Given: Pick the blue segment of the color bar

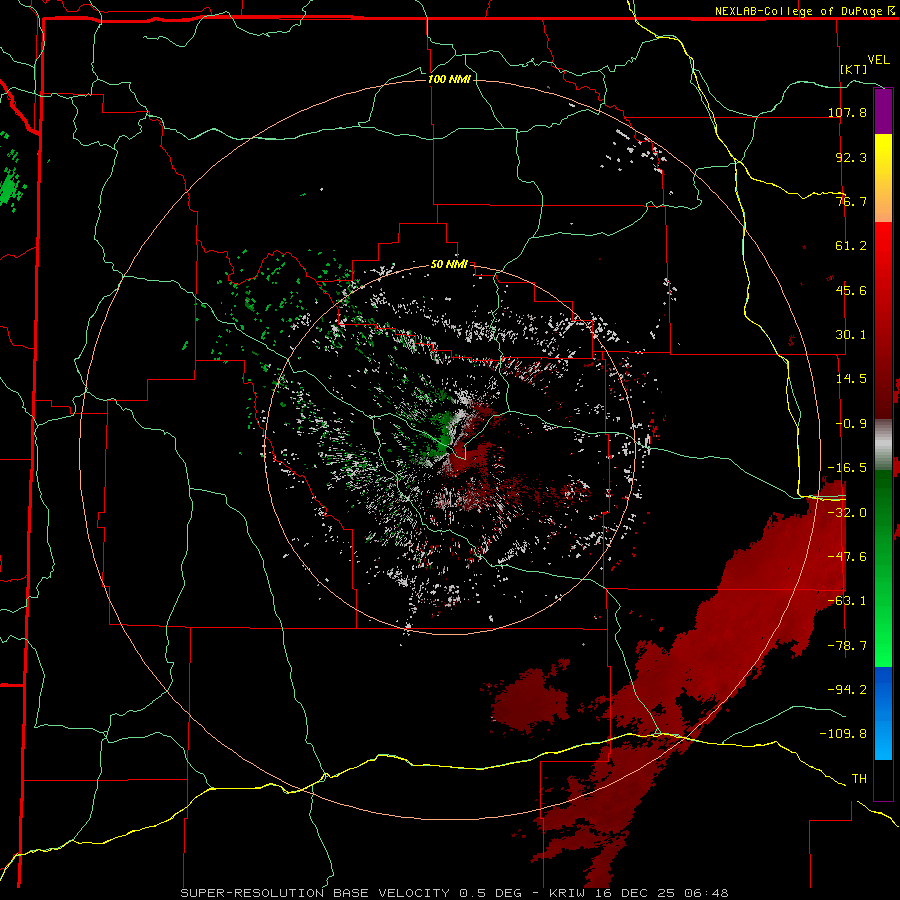Looking at the screenshot, I should [x=883, y=713].
